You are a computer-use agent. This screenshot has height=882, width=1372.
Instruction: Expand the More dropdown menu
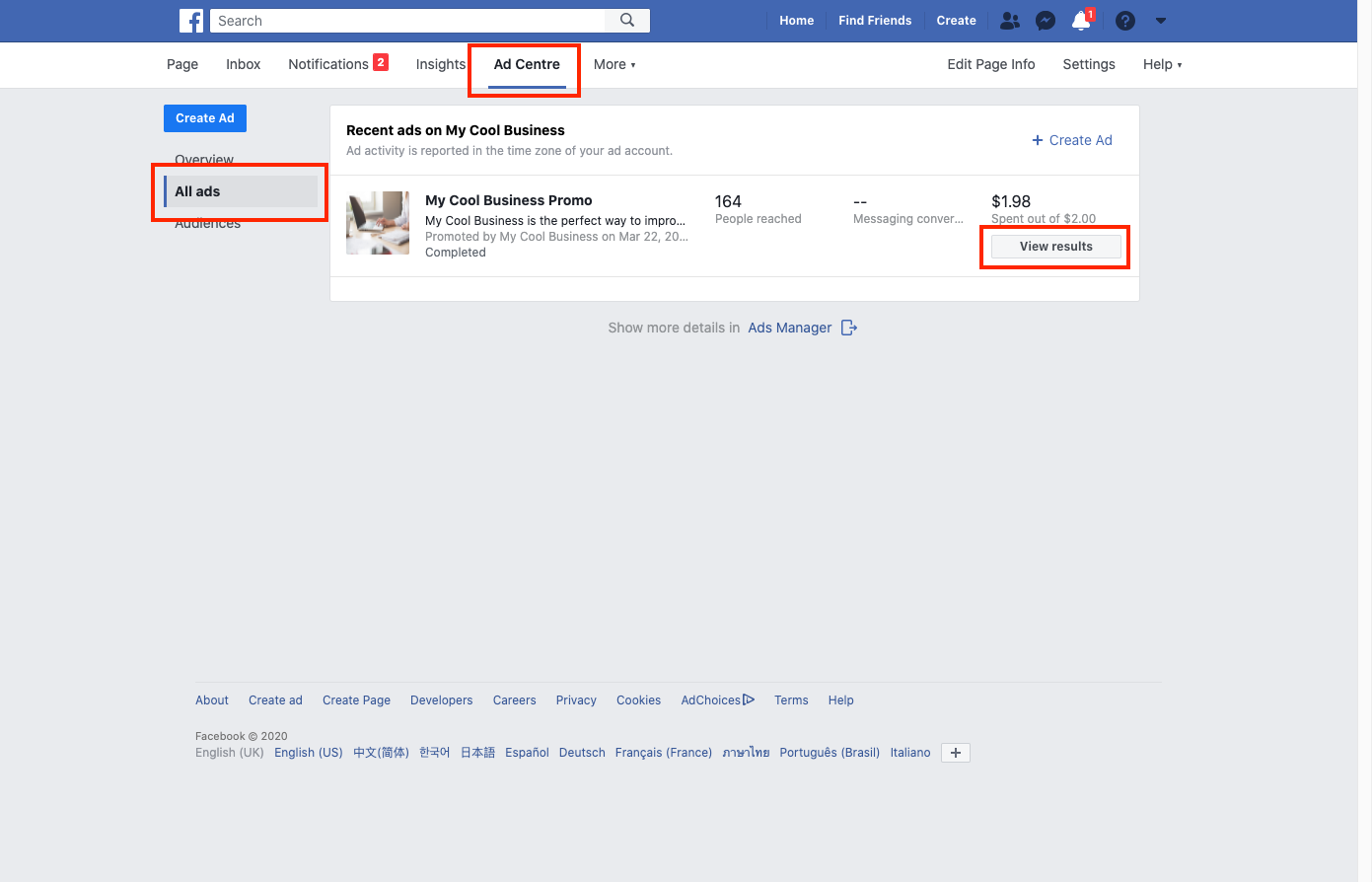coord(614,64)
